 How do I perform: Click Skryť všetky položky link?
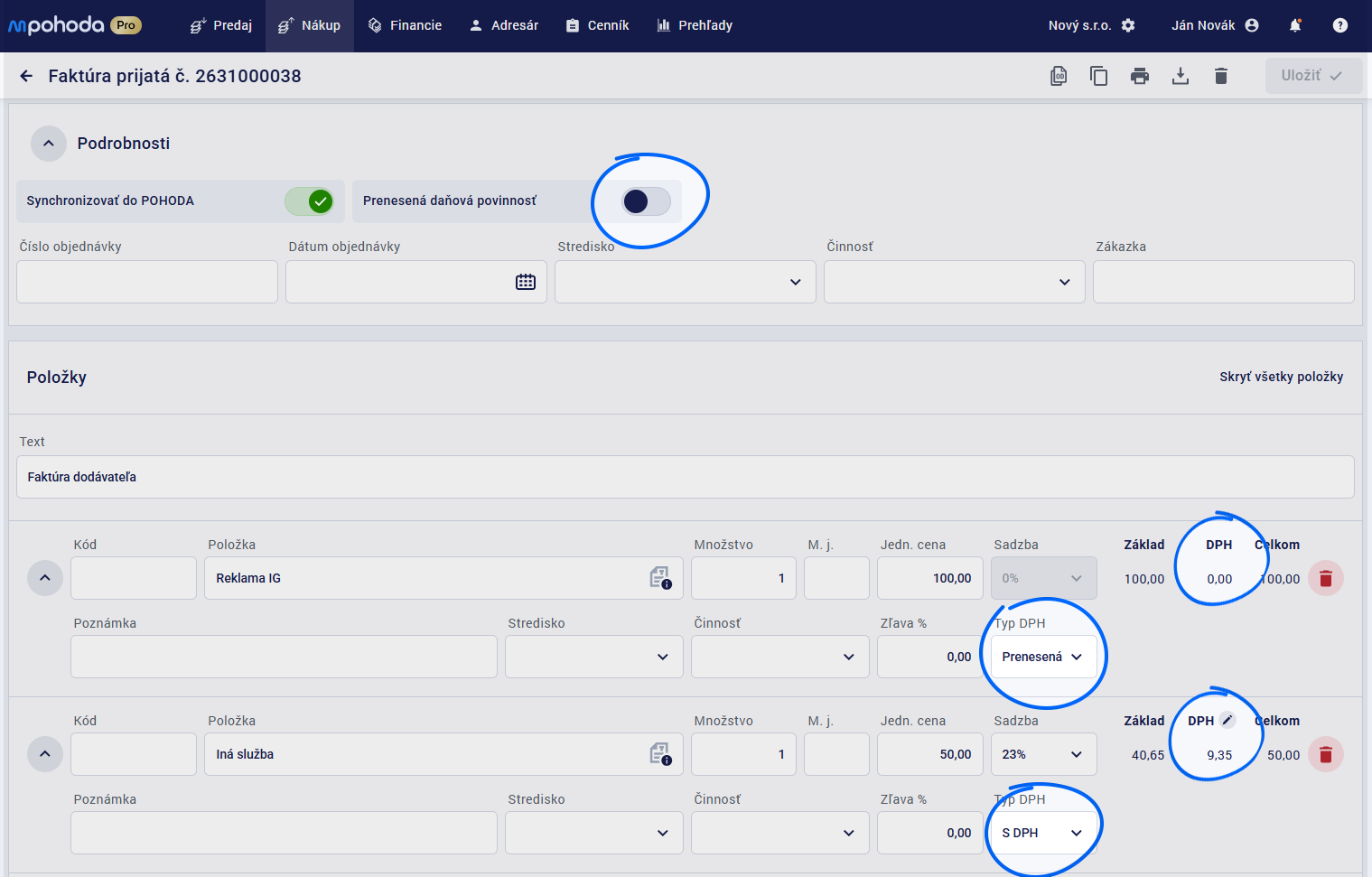point(1281,377)
